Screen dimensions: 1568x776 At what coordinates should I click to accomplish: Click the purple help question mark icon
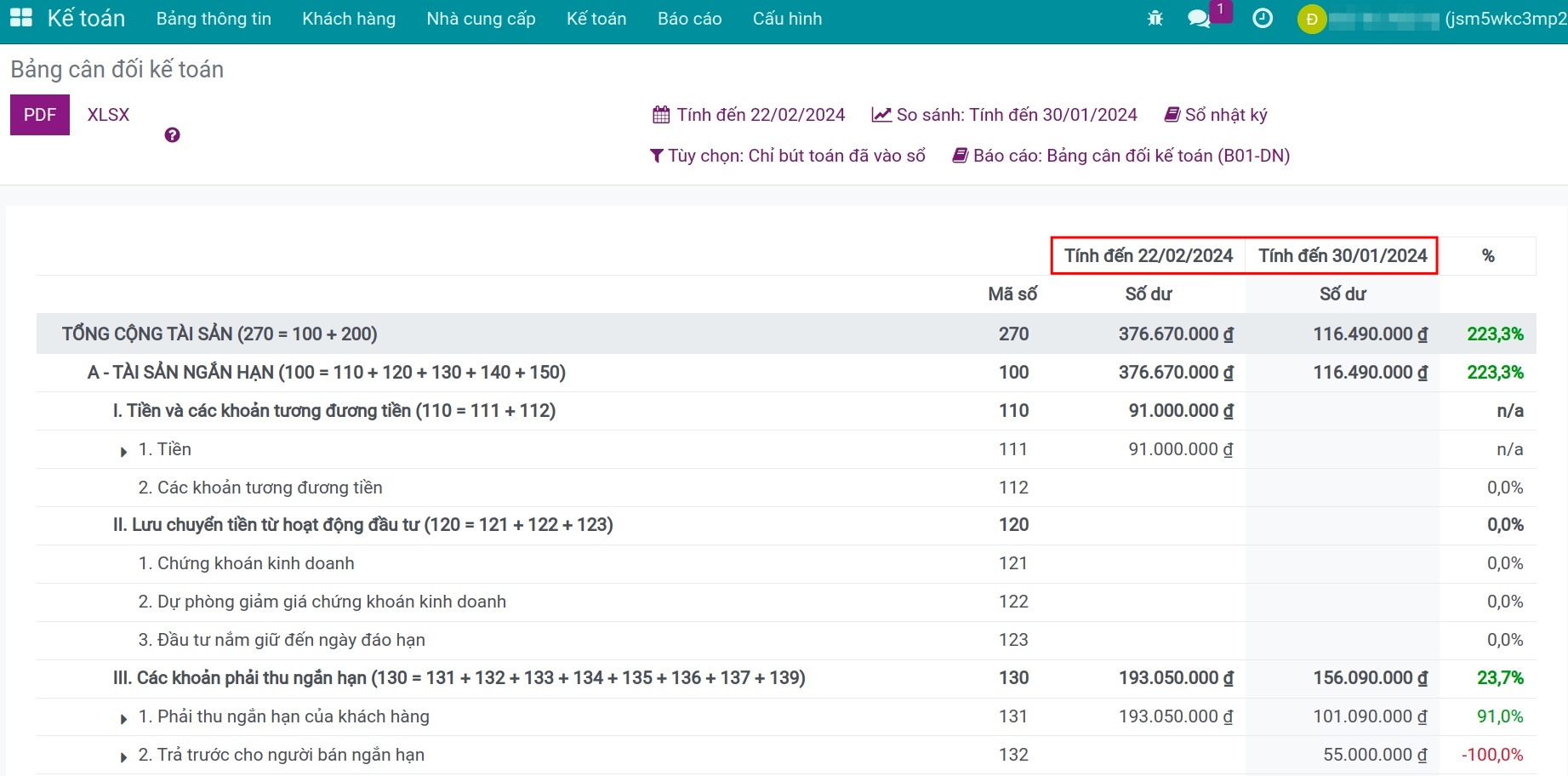(172, 135)
